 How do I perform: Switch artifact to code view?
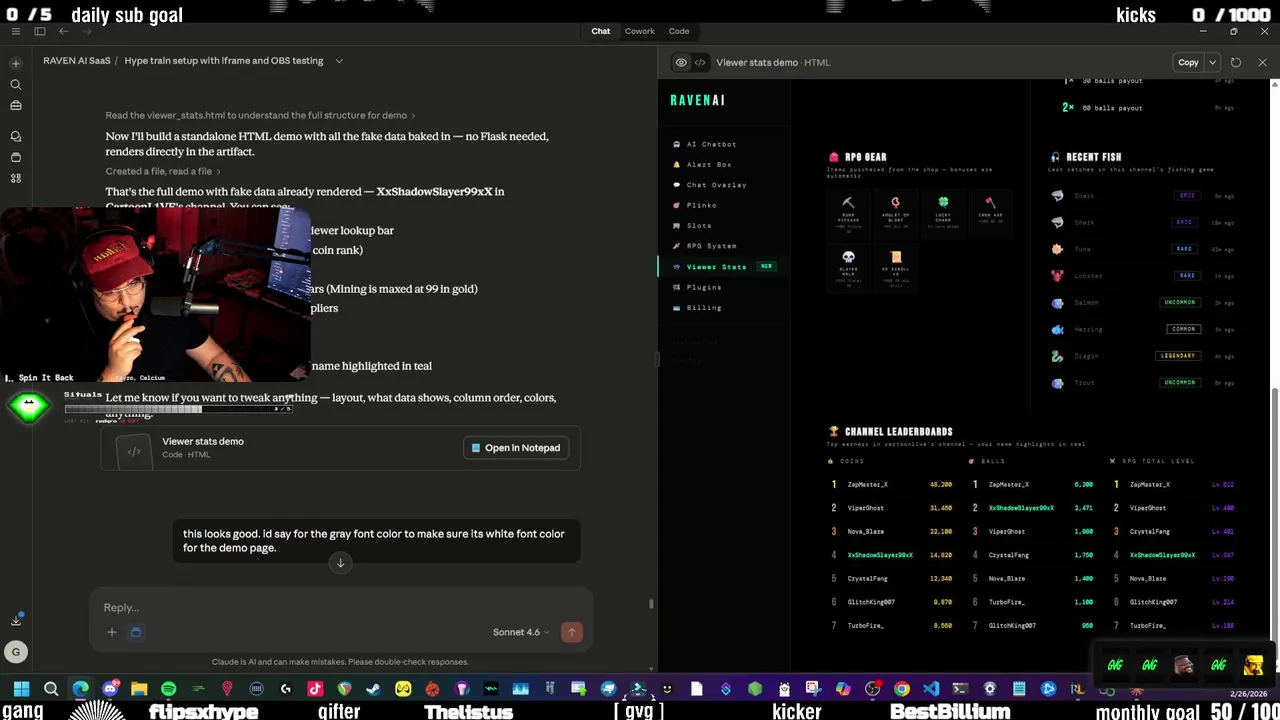click(x=700, y=62)
